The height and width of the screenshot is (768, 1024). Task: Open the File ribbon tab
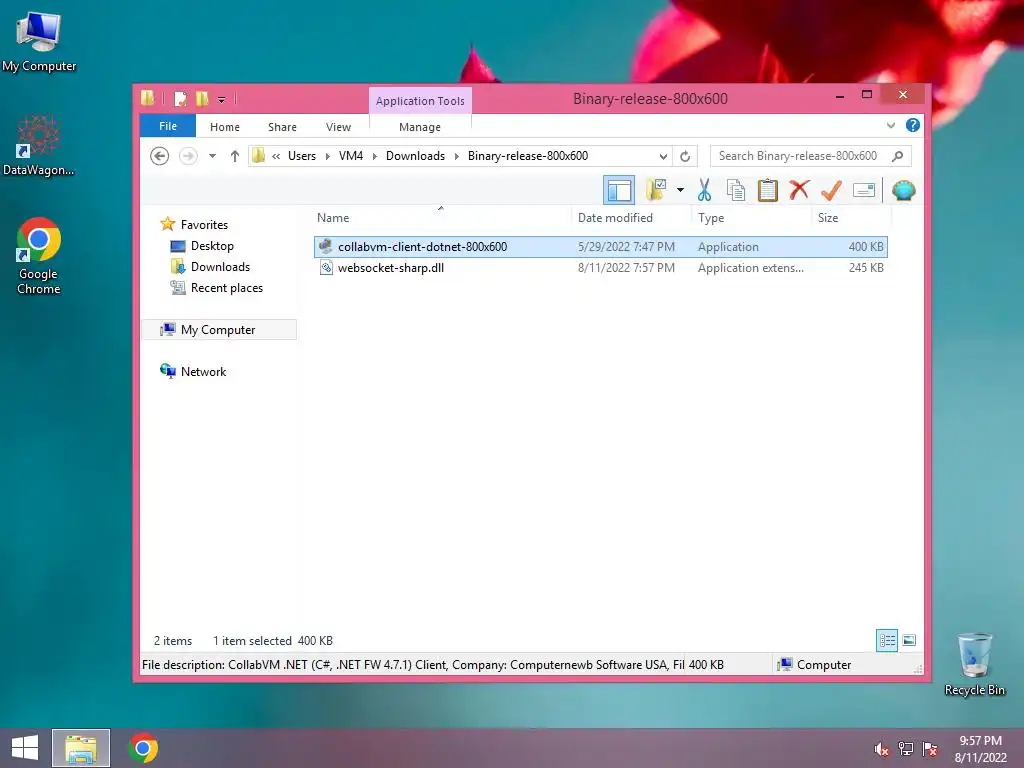(x=168, y=126)
